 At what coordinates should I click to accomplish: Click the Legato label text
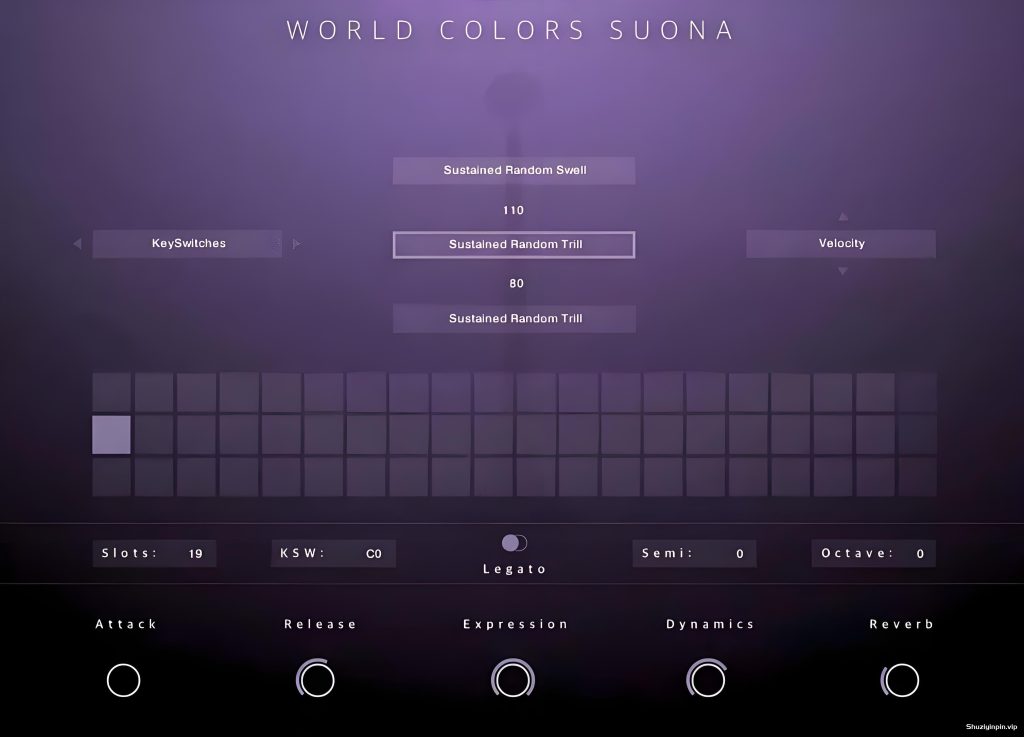pyautogui.click(x=514, y=569)
